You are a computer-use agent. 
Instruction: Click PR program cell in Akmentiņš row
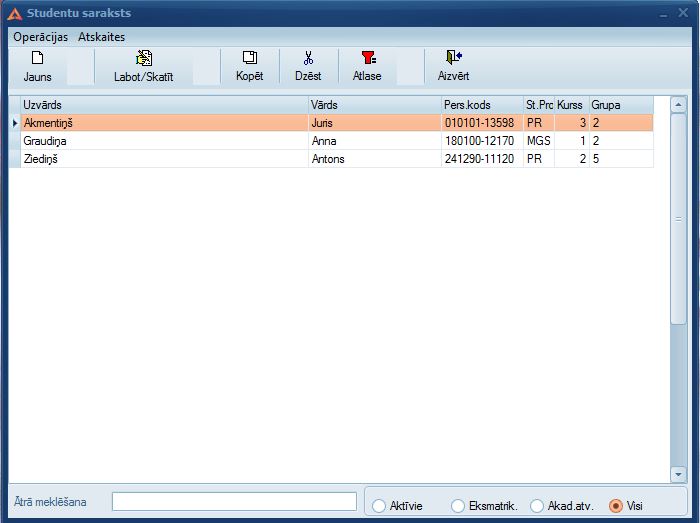(x=539, y=123)
